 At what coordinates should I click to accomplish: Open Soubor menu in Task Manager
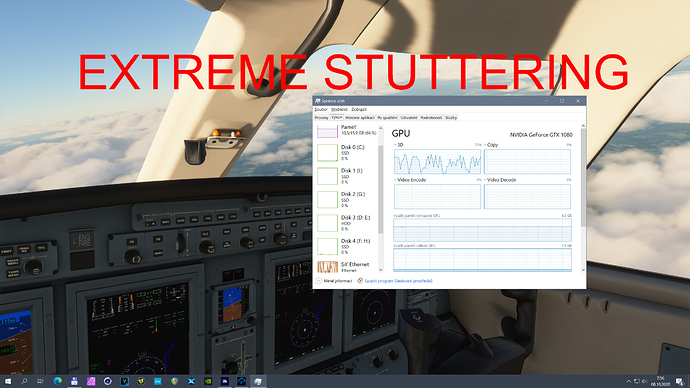point(321,109)
